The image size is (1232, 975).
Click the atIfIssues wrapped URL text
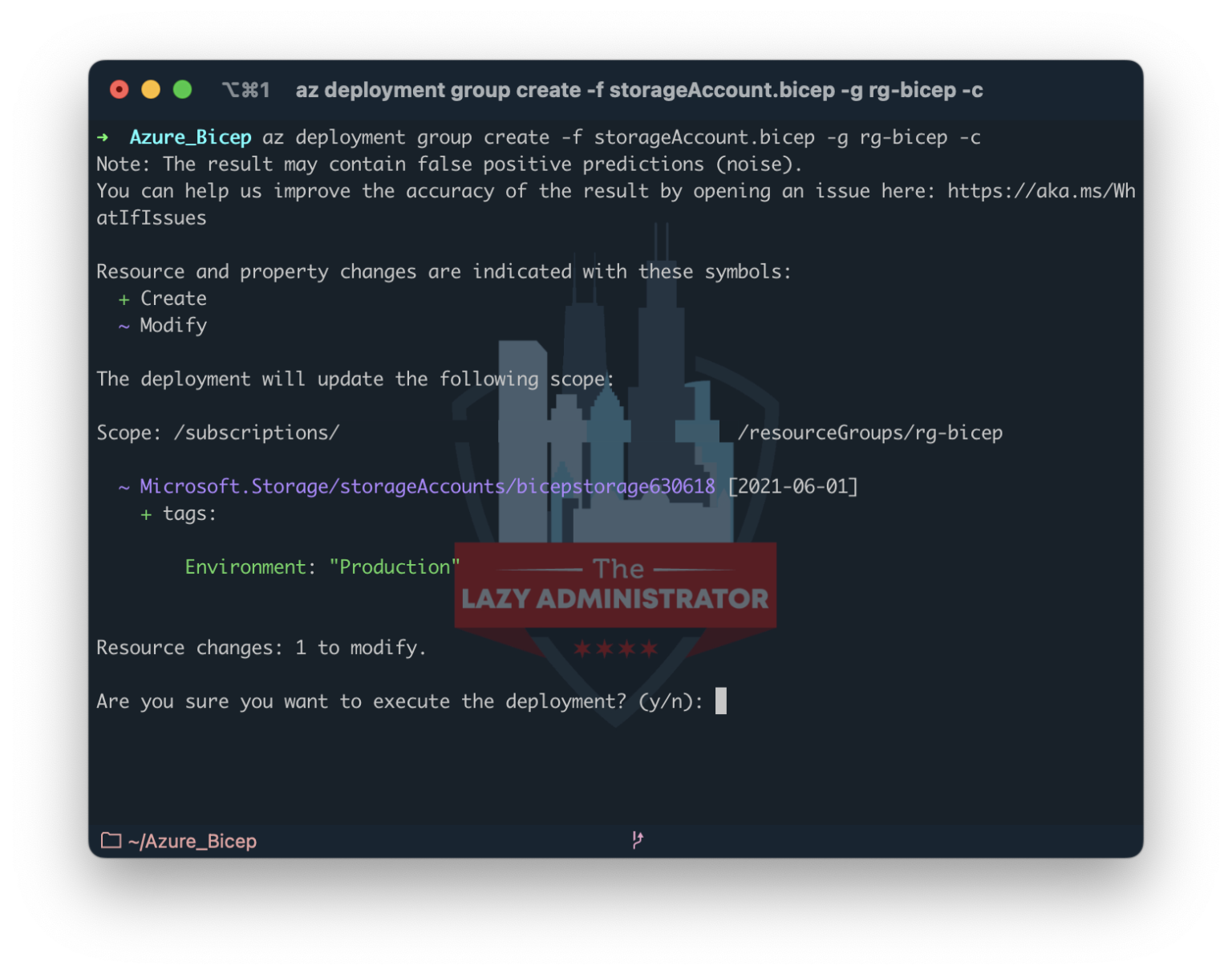click(x=152, y=218)
